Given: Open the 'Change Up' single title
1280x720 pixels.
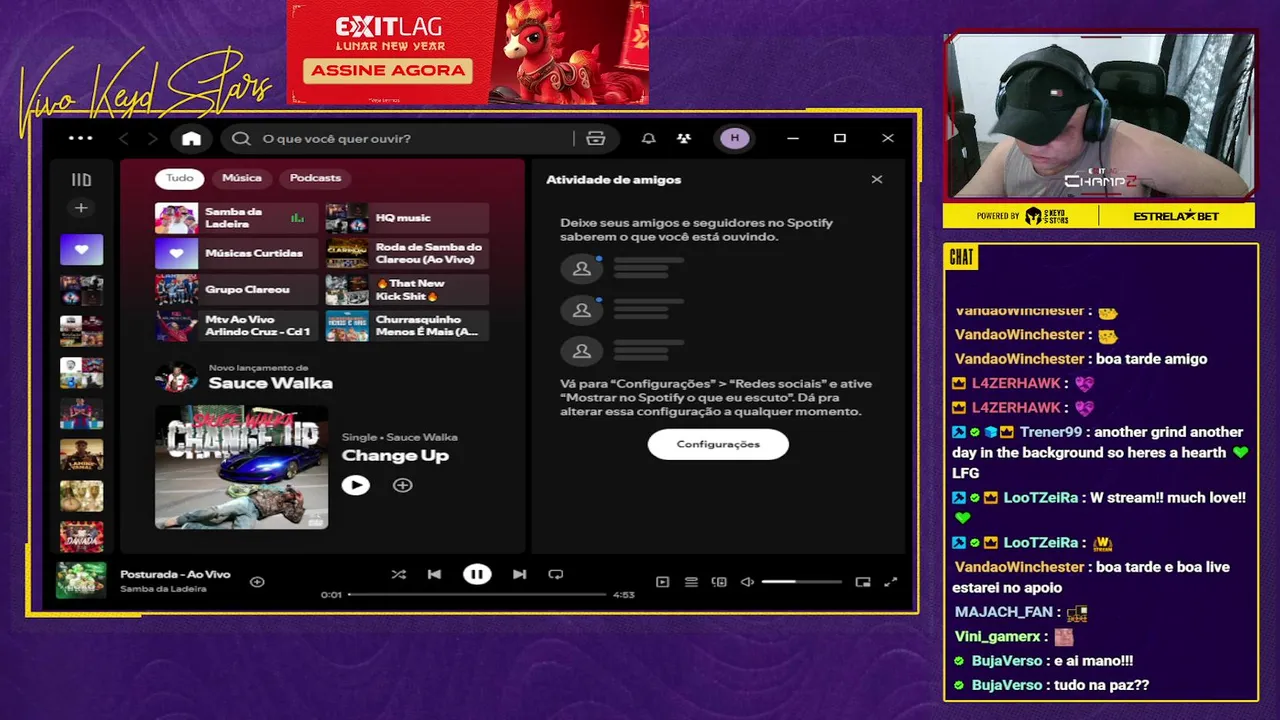Looking at the screenshot, I should tap(395, 456).
